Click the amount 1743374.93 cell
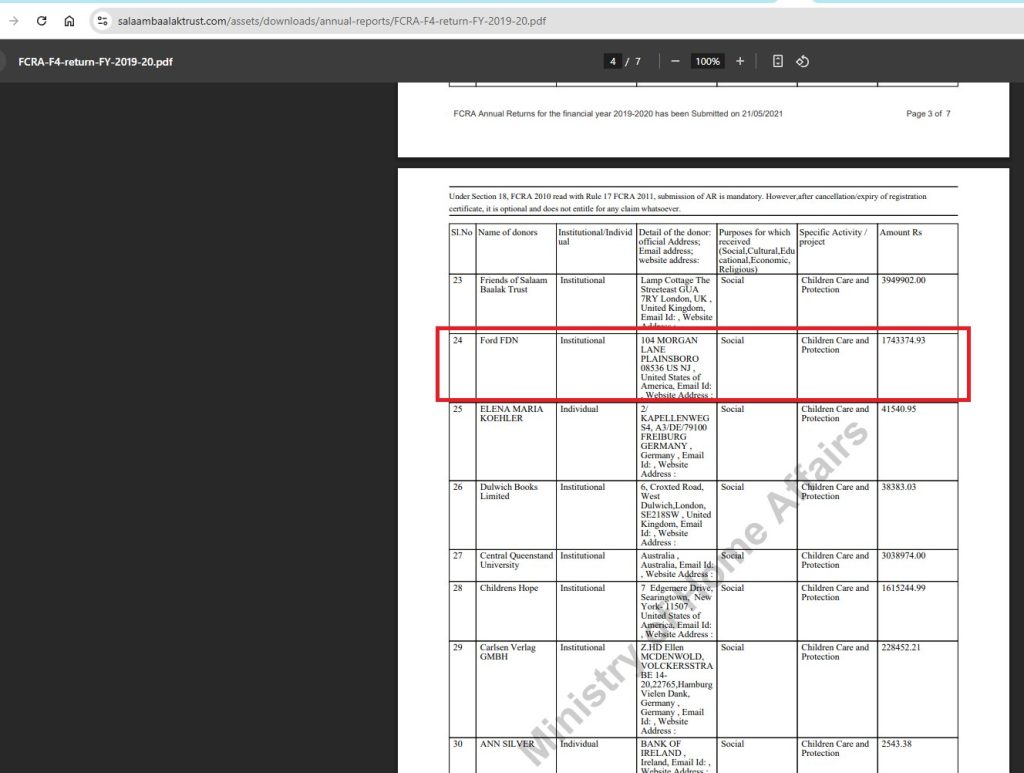This screenshot has width=1024, height=773. tap(902, 341)
